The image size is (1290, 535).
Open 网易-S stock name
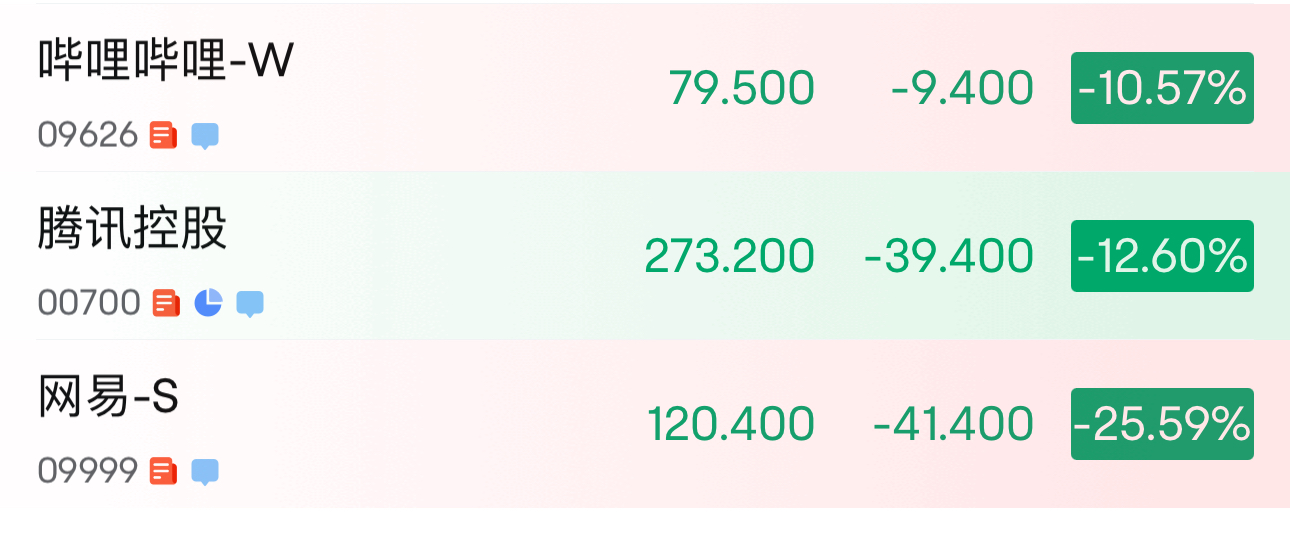point(108,397)
